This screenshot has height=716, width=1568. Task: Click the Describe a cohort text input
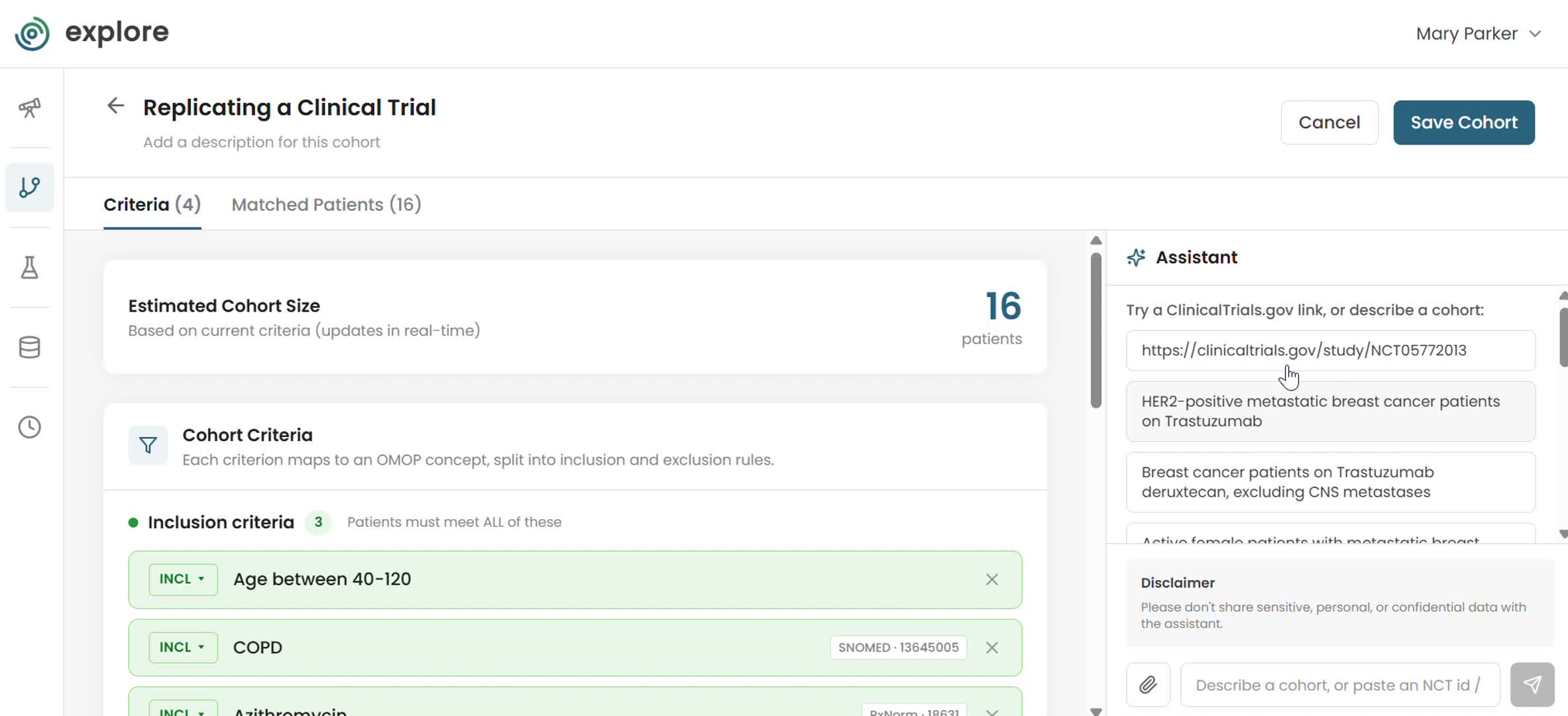pos(1339,685)
